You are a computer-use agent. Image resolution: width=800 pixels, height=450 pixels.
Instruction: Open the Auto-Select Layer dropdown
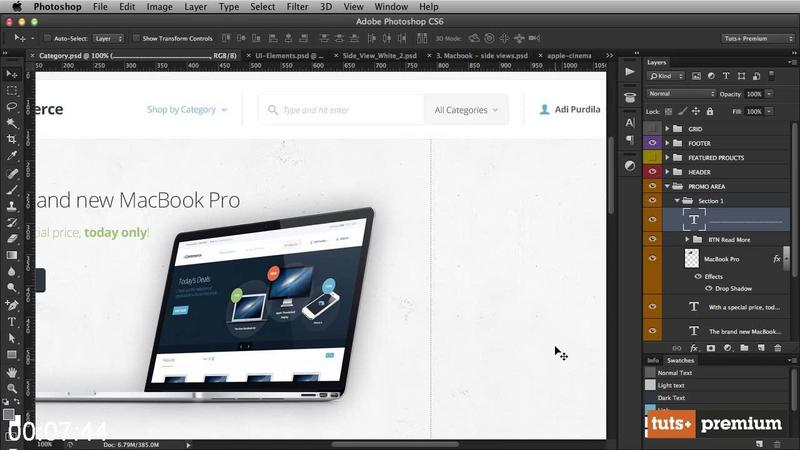click(109, 38)
